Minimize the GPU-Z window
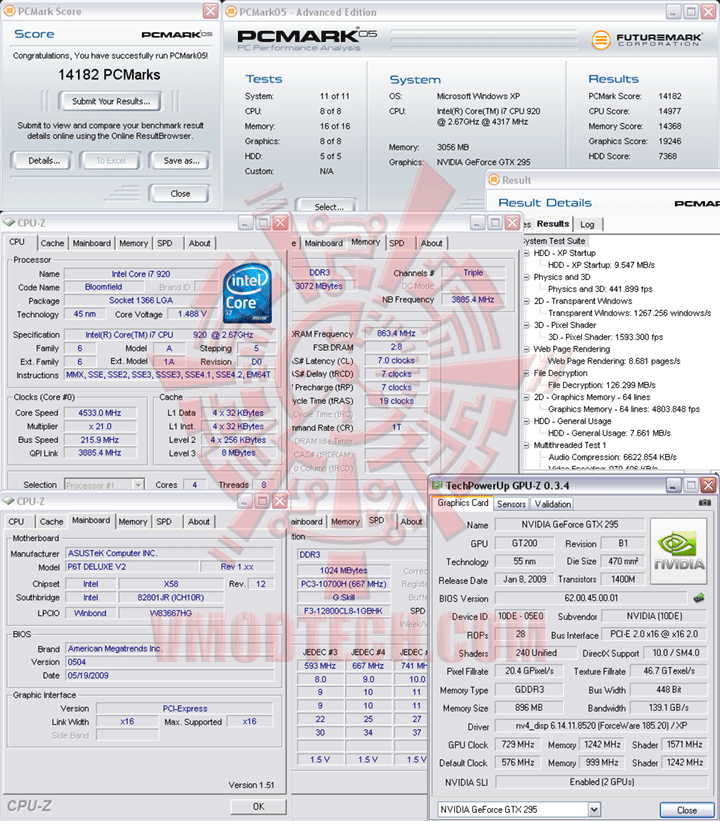 [673, 485]
